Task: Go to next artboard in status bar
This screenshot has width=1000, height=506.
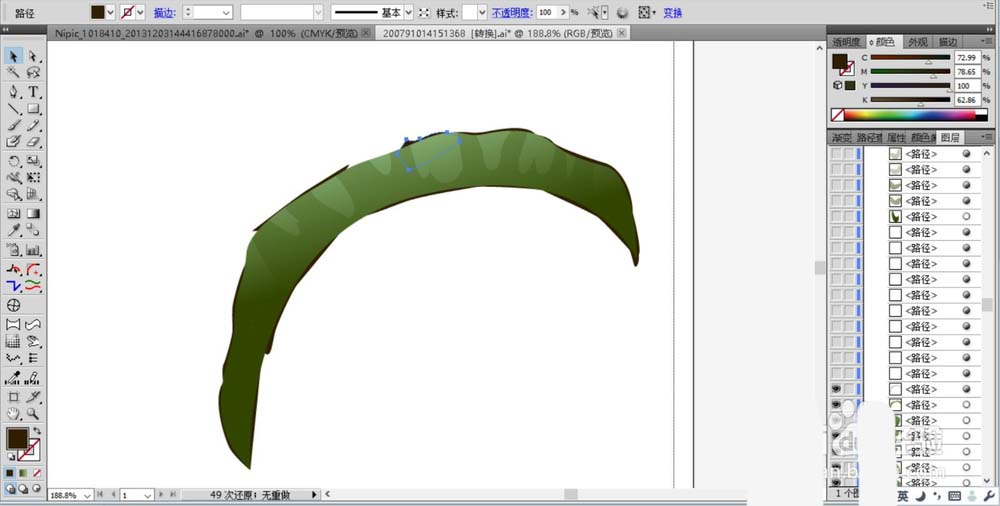Action: pyautogui.click(x=161, y=495)
